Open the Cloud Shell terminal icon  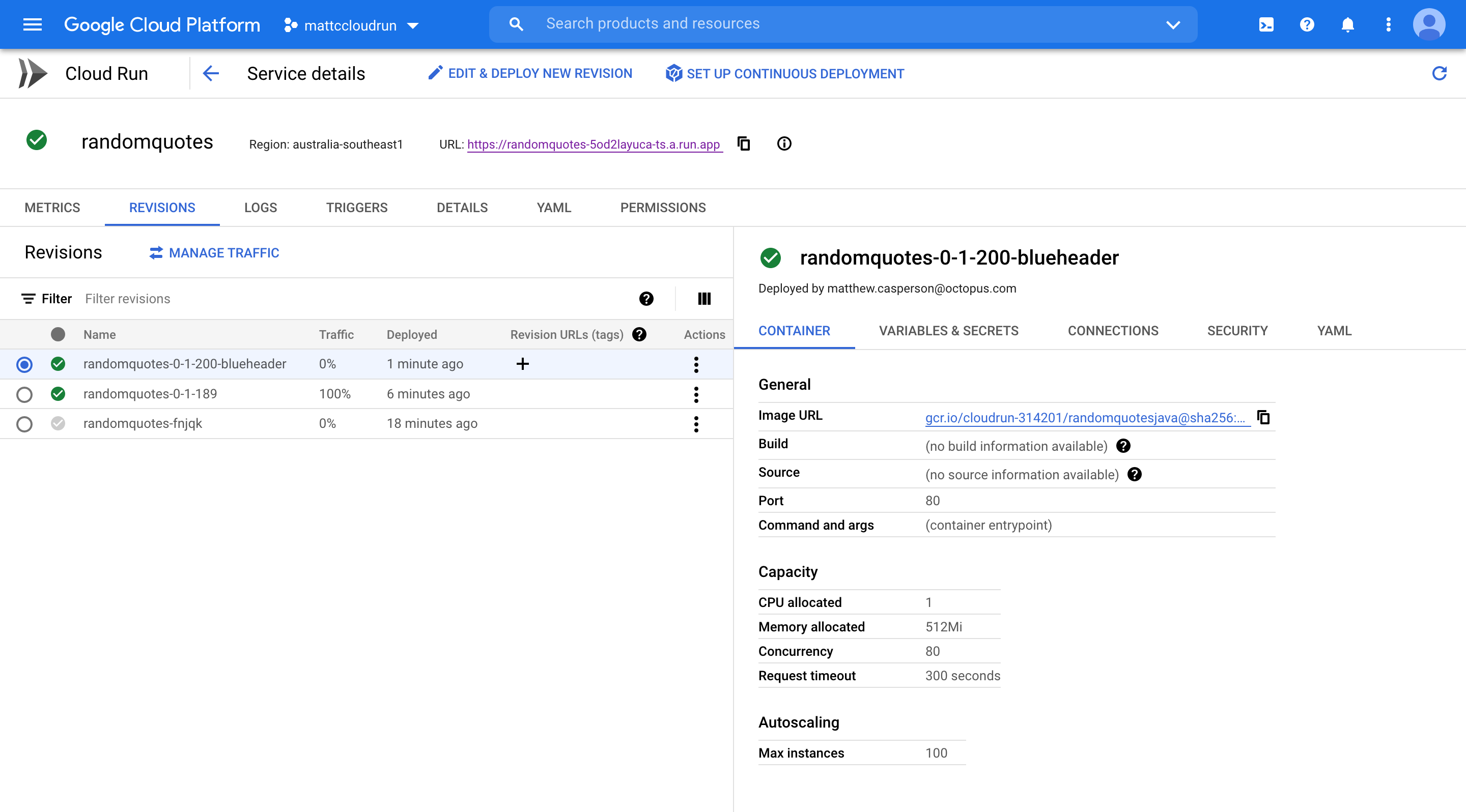point(1265,24)
